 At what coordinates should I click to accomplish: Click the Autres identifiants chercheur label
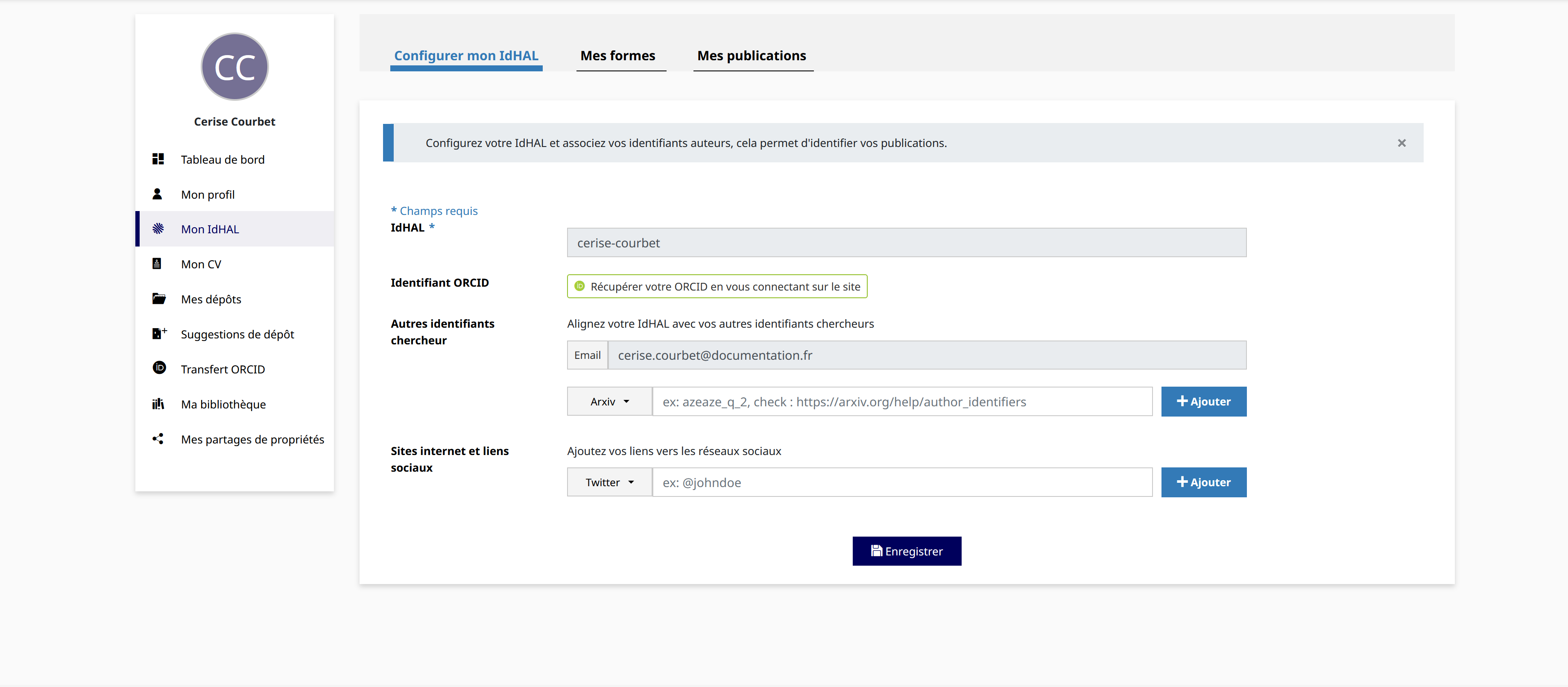pyautogui.click(x=442, y=332)
